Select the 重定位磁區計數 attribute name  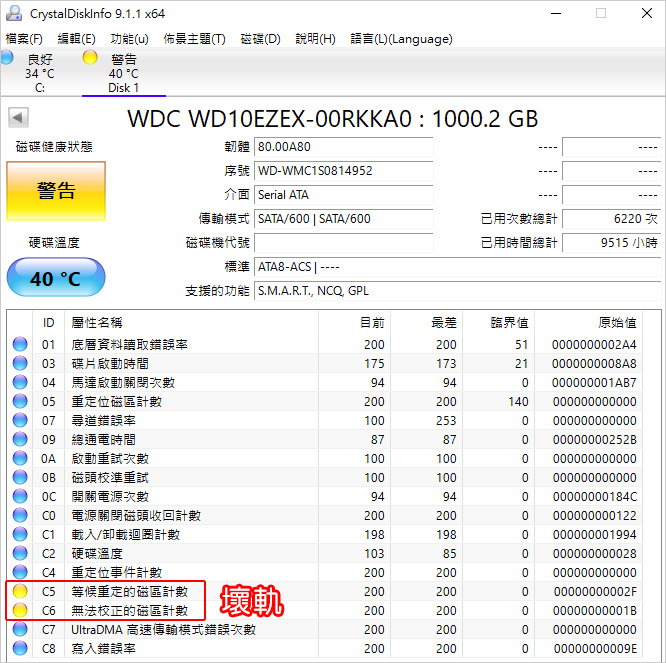116,401
